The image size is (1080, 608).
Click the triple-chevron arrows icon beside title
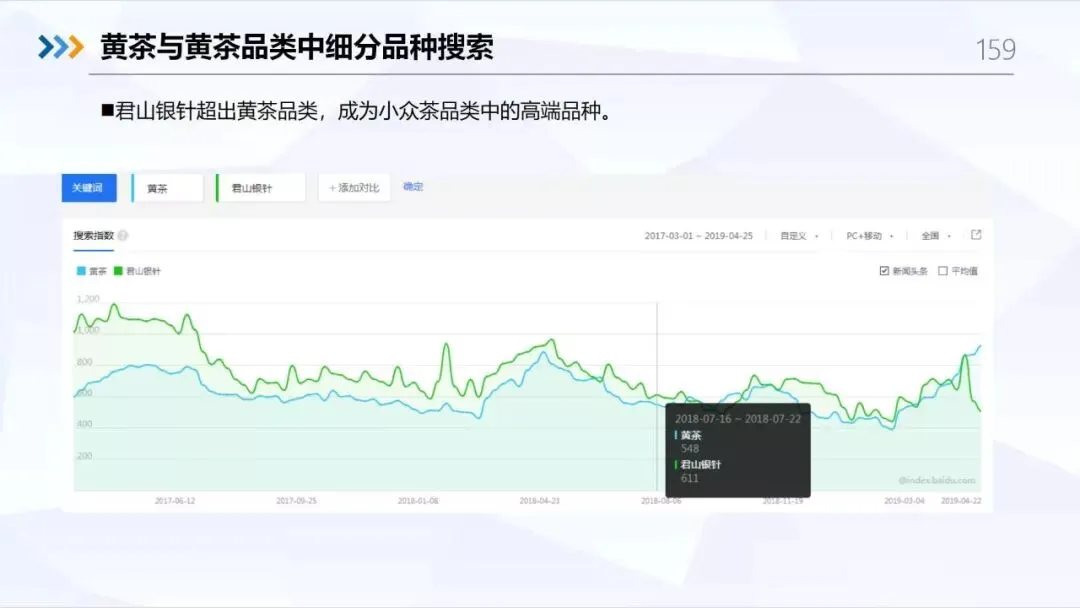tap(61, 47)
